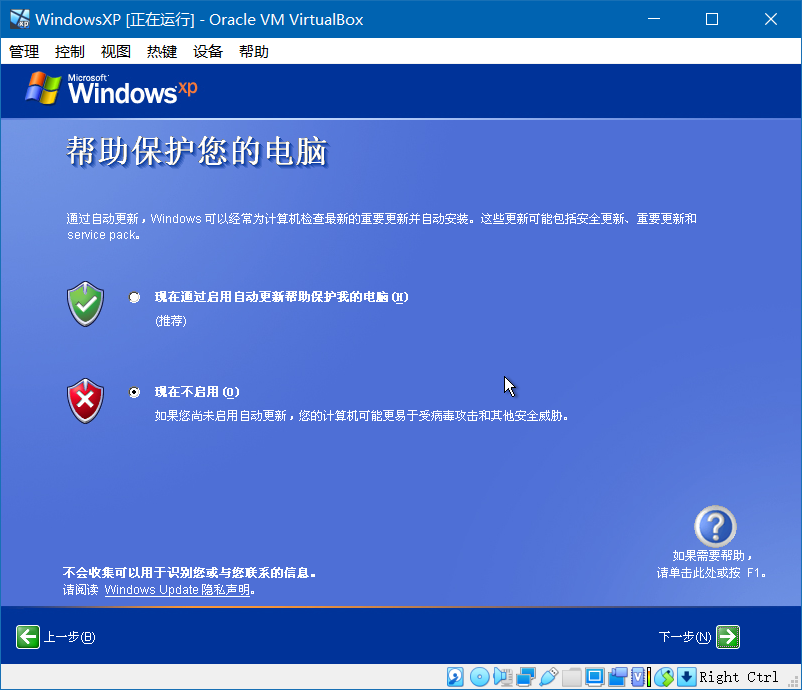Viewport: 802px width, 690px height.
Task: Click the network adapters status icon
Action: [526, 677]
